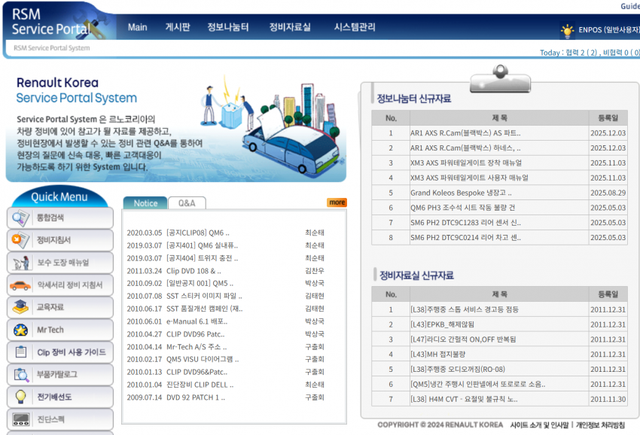This screenshot has width=640, height=435.
Task: Click the 전기배선도 light bulb icon
Action: 20,396
